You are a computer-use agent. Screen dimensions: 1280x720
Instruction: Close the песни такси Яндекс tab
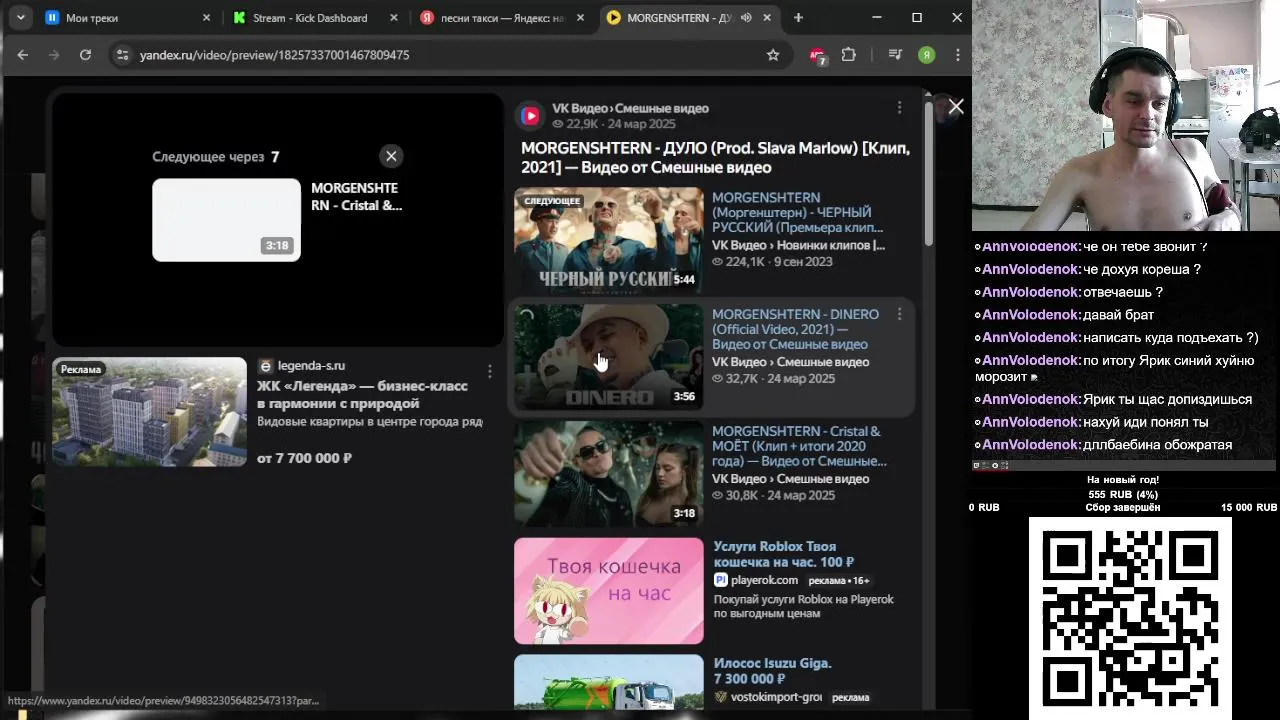(582, 18)
